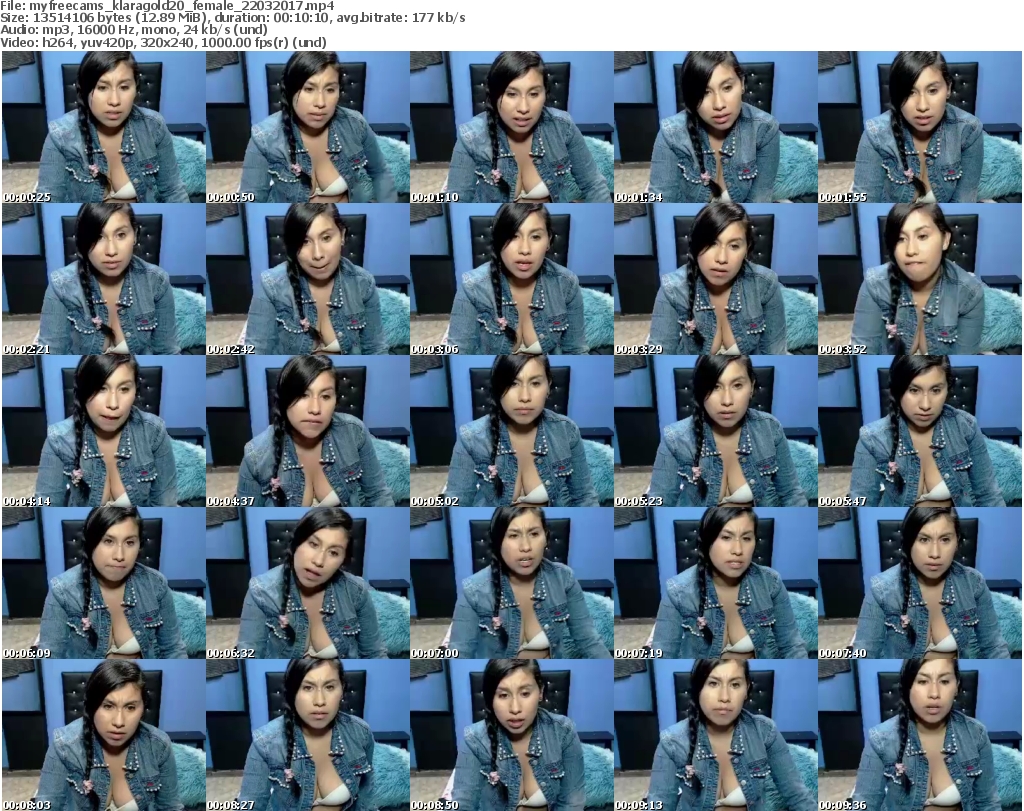Open the 00:08:27 video frame

308,735
